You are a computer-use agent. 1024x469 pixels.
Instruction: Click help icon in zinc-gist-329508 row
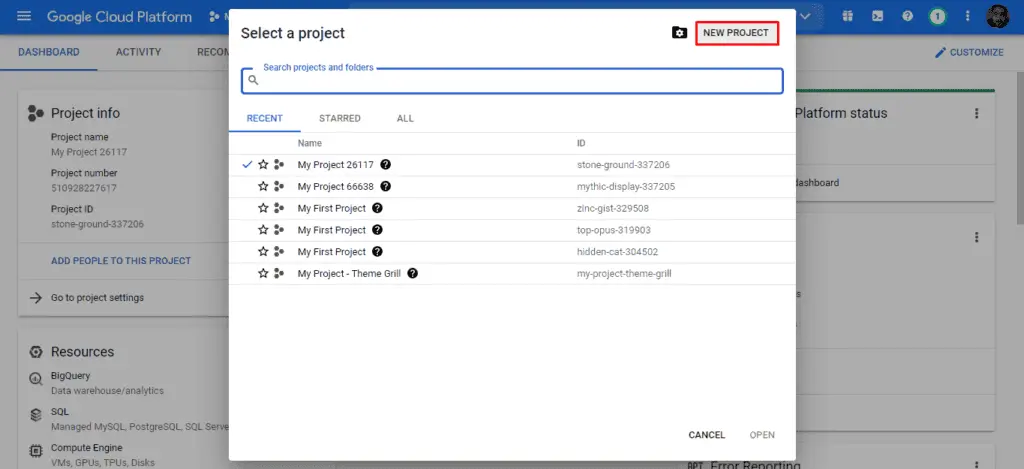pyautogui.click(x=377, y=208)
